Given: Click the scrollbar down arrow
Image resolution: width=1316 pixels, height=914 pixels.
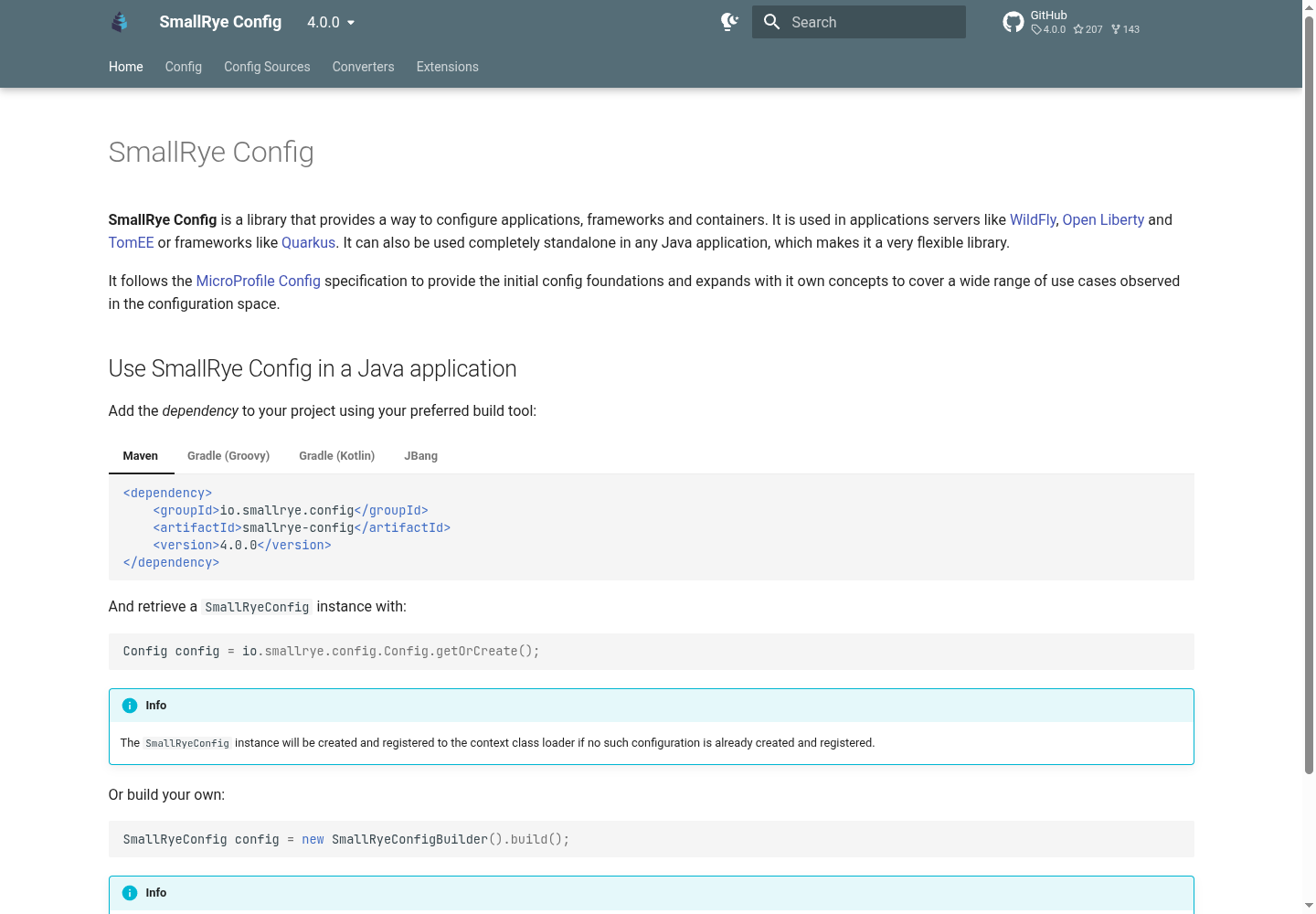Looking at the screenshot, I should click(1309, 907).
